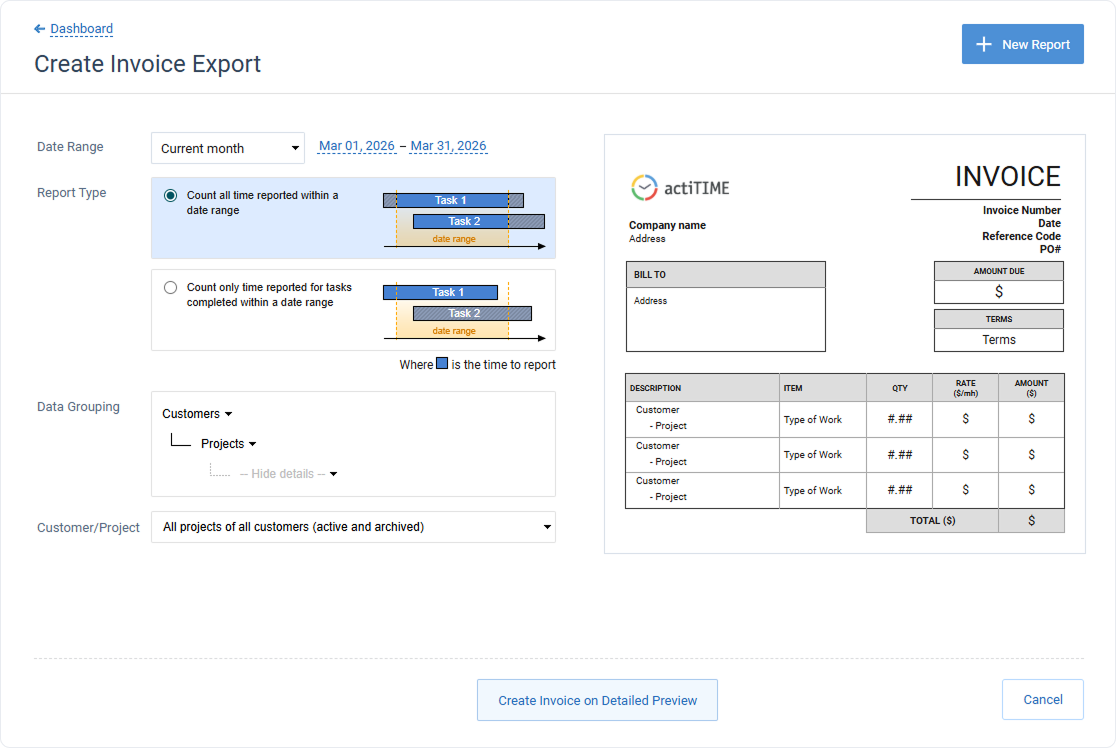This screenshot has width=1116, height=748.
Task: Cancel the invoice export creation
Action: [1043, 699]
